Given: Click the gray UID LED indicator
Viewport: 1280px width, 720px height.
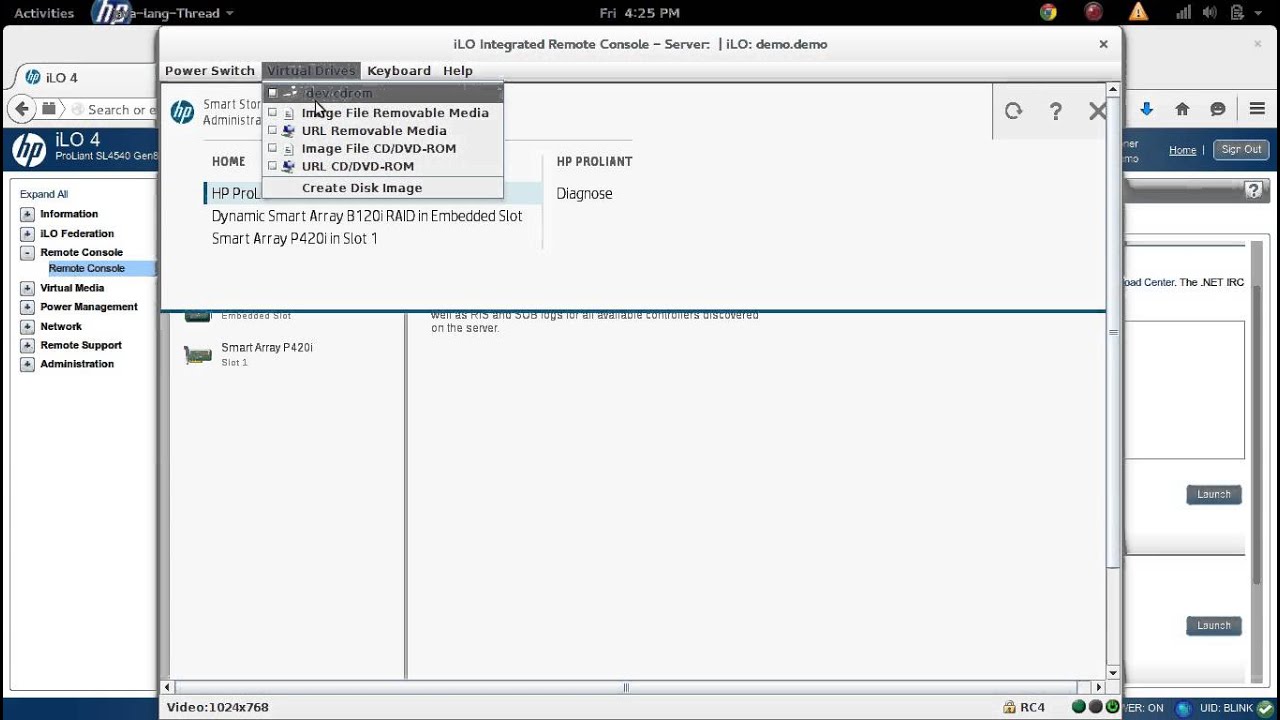Looking at the screenshot, I should (1095, 707).
